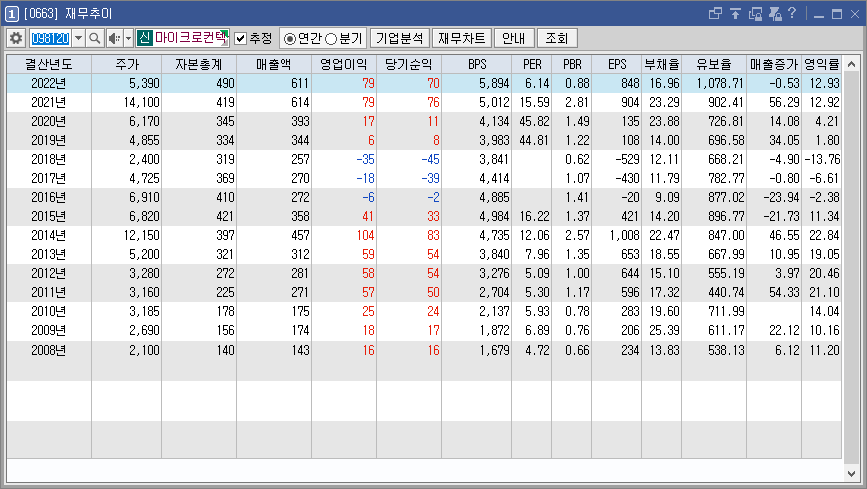Click the 영익률 column header
The width and height of the screenshot is (867, 489).
coord(822,64)
